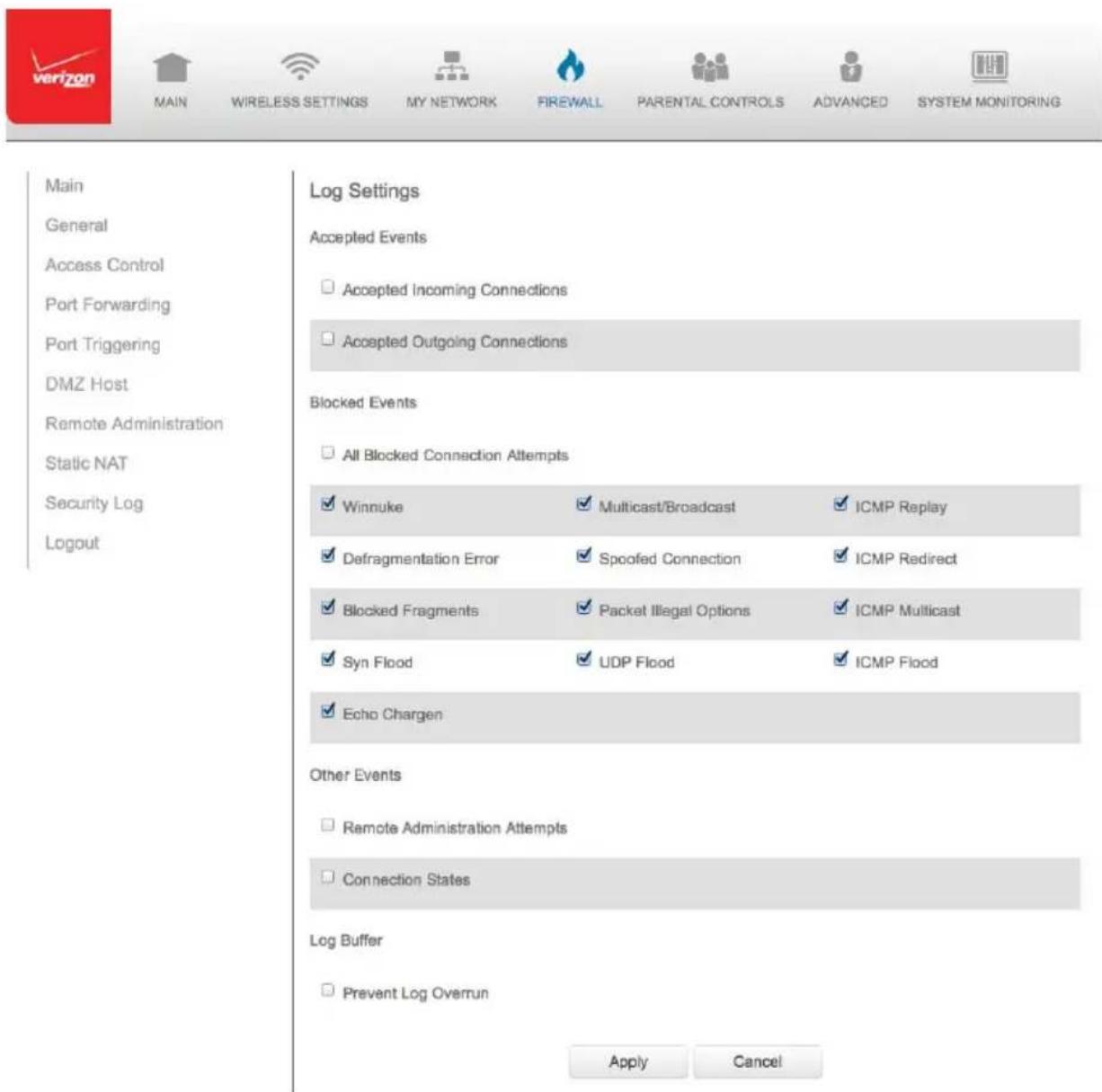Toggle the Spoofed Connection checkbox
This screenshot has width=1102, height=1092.
pos(583,556)
